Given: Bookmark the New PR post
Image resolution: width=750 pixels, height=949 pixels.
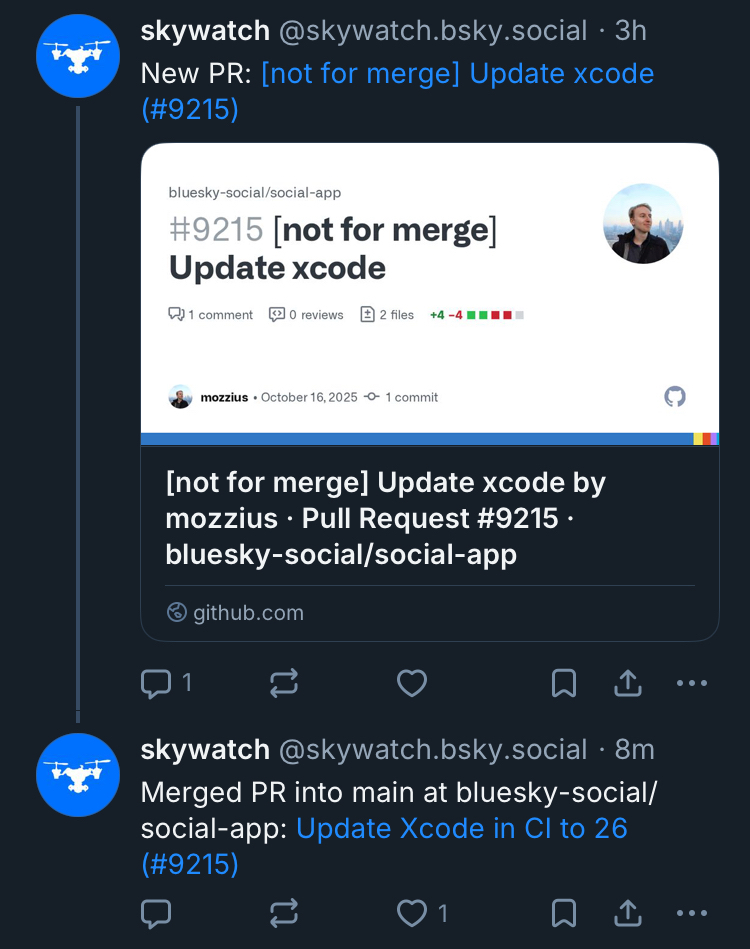Looking at the screenshot, I should pos(564,683).
